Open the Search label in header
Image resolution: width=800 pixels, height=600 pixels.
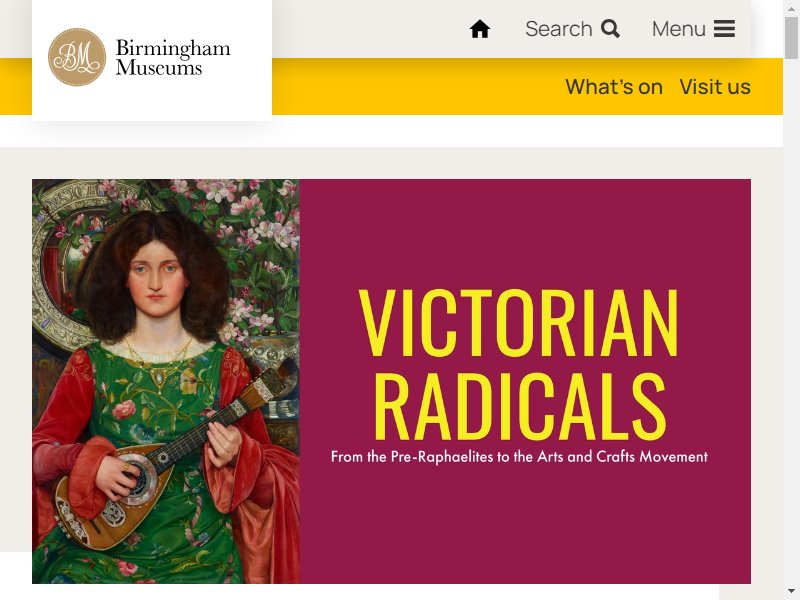[x=559, y=29]
